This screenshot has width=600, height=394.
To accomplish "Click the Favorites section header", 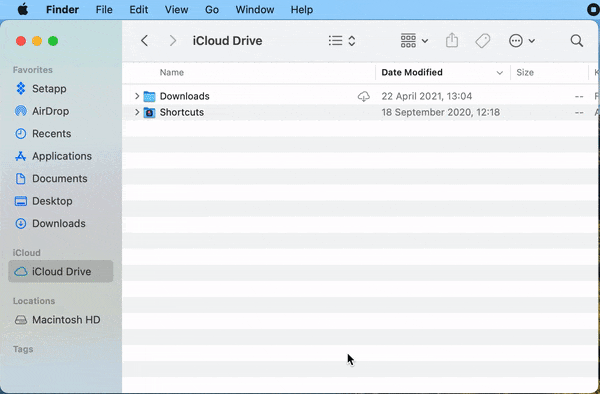I will tap(33, 70).
